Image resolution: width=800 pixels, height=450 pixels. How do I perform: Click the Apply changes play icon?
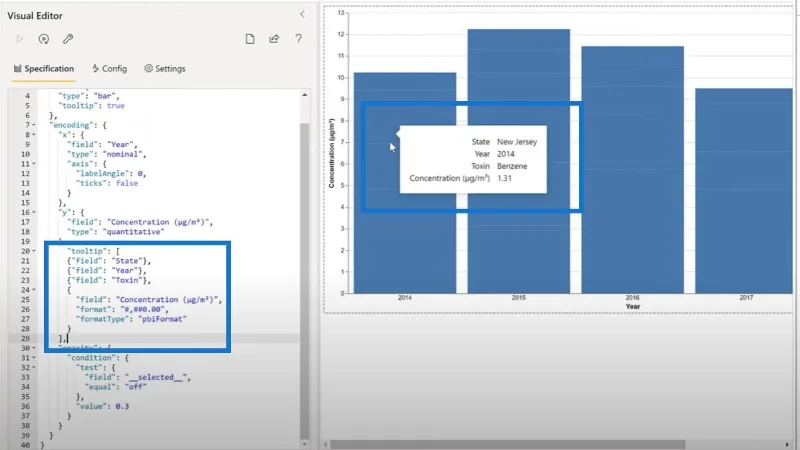[x=19, y=39]
